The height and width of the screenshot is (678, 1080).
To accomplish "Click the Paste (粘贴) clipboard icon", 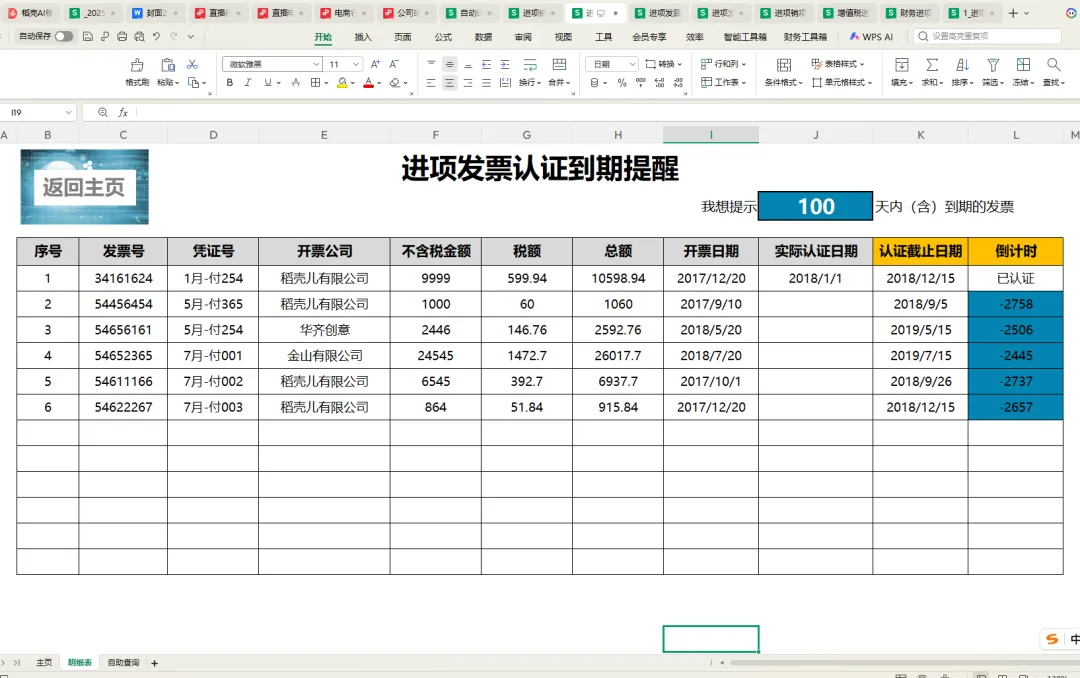I will tap(167, 65).
